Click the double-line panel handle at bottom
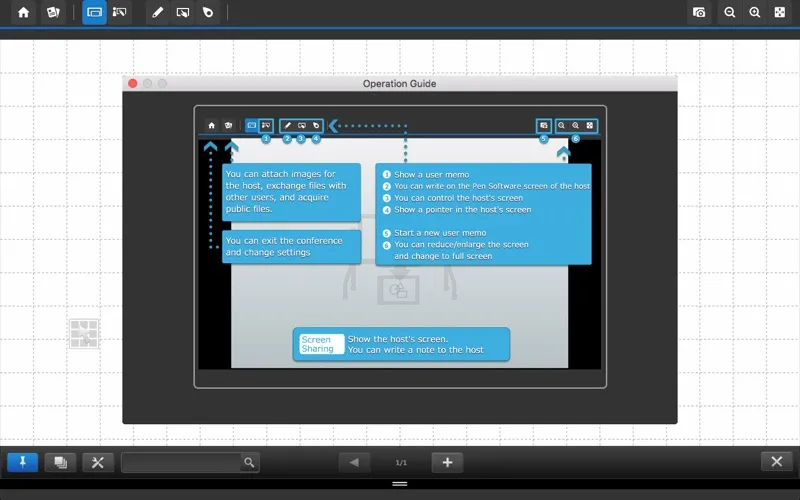 (400, 484)
